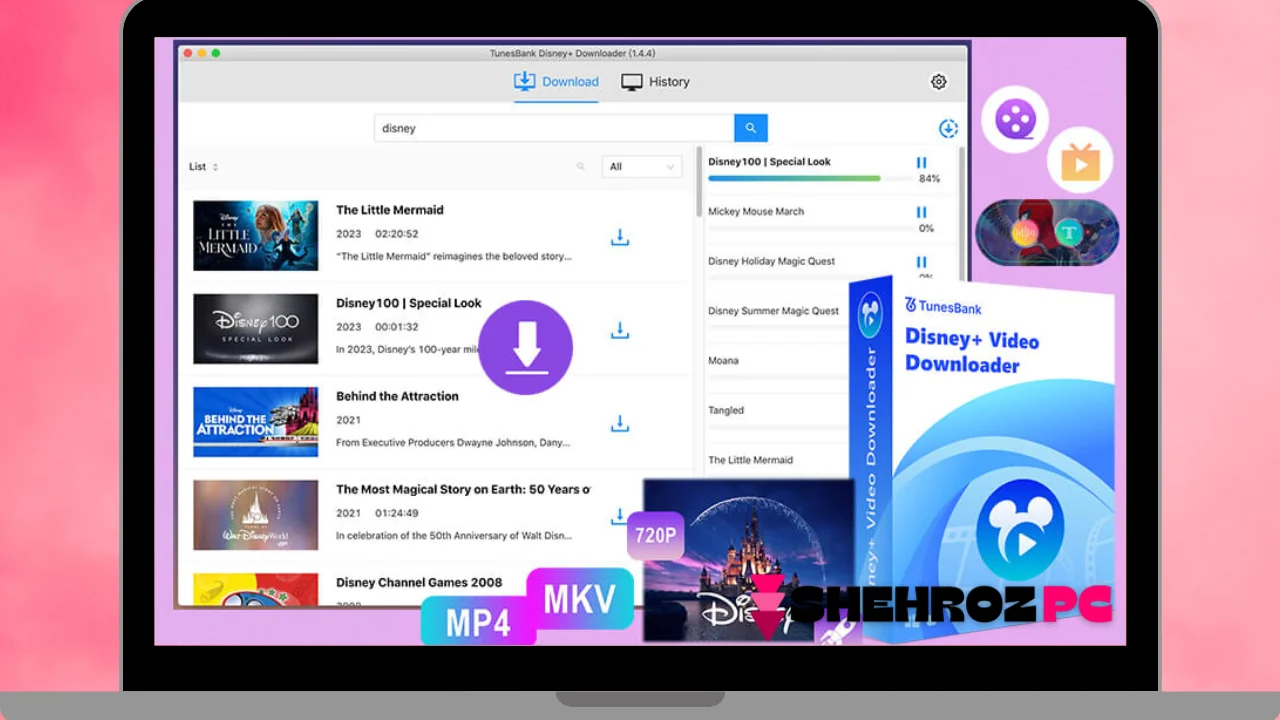The width and height of the screenshot is (1280, 720).
Task: Click the Disney100 download progress bar
Action: (810, 179)
